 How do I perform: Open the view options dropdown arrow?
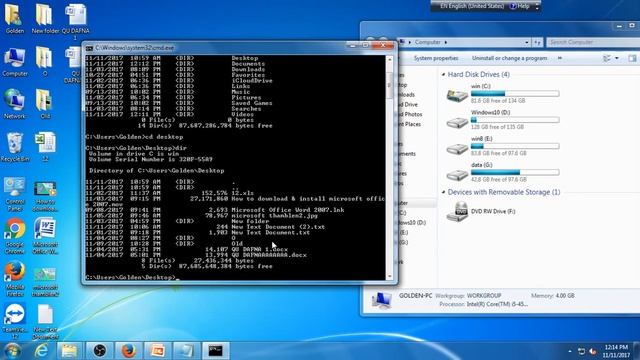[x=617, y=58]
